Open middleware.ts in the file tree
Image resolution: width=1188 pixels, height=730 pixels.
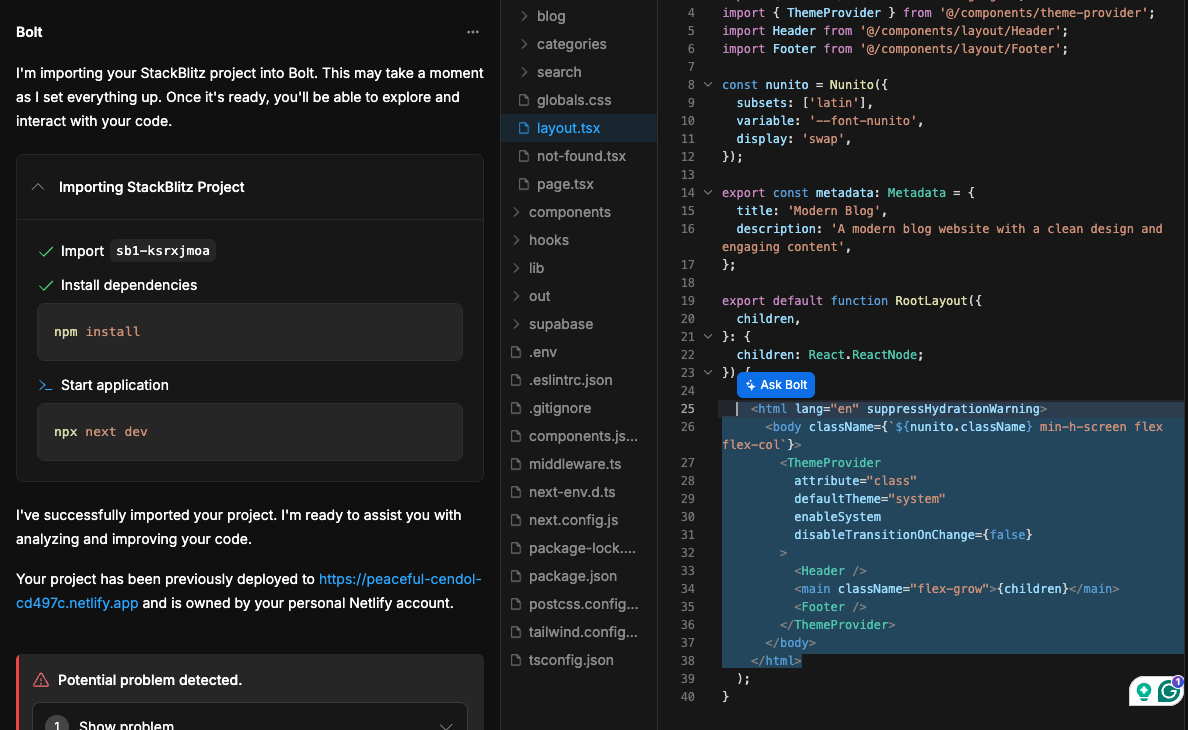click(574, 464)
